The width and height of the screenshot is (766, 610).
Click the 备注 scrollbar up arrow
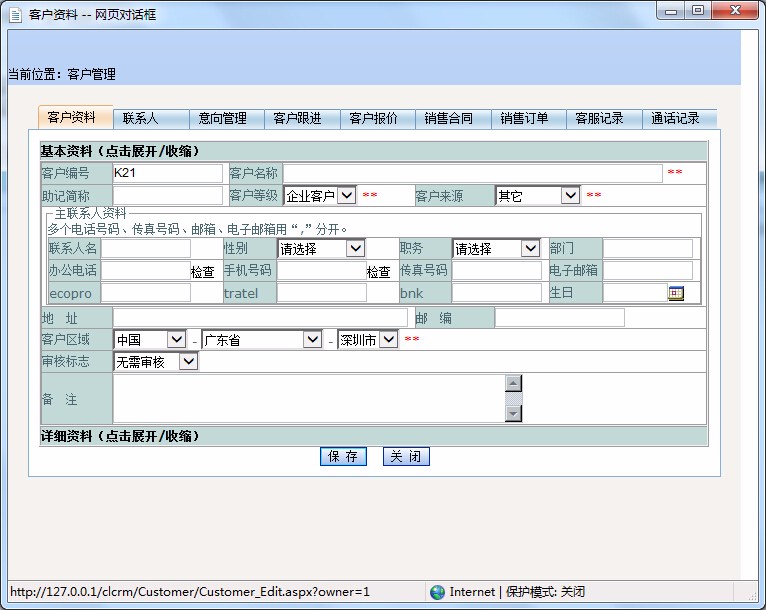coord(513,383)
